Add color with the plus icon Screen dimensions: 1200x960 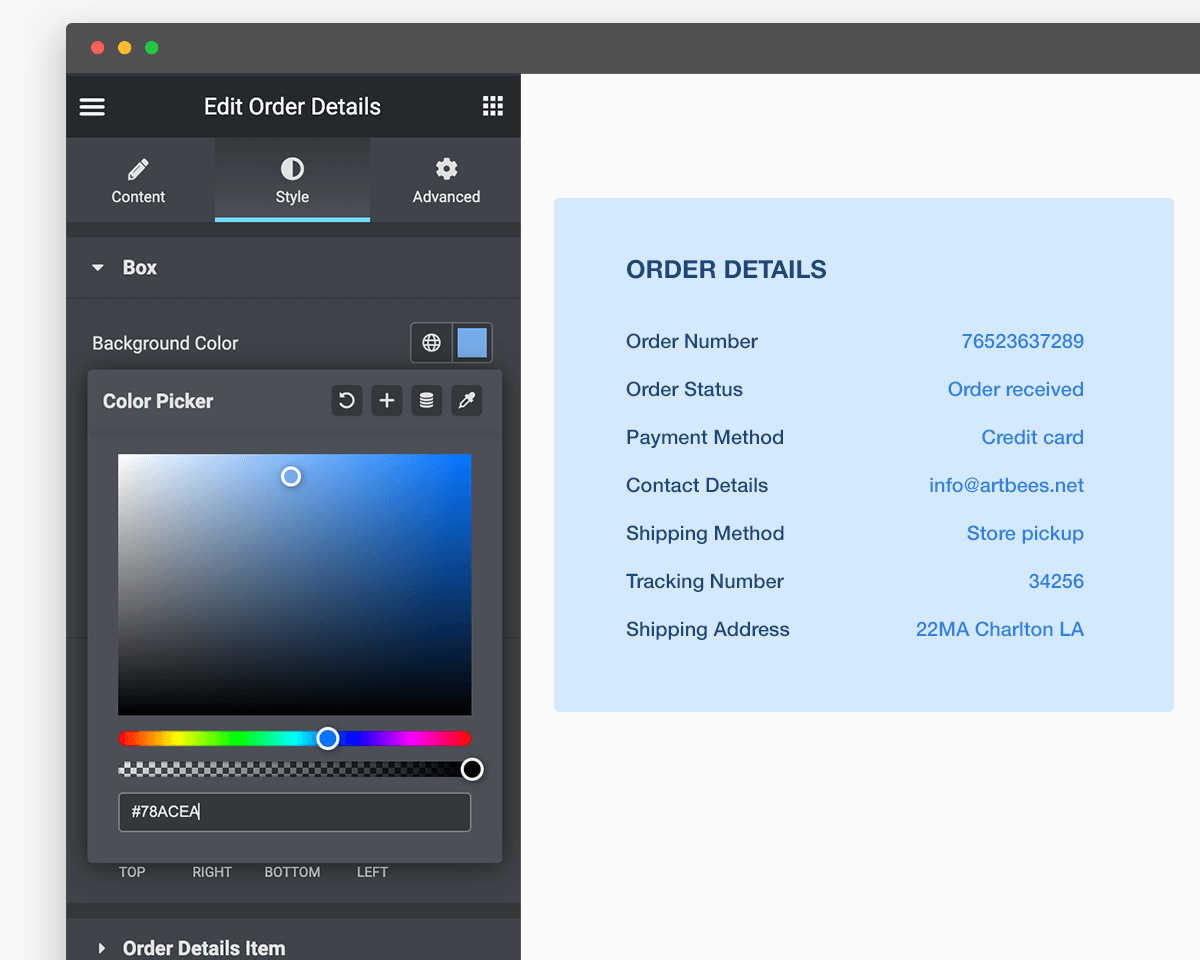click(x=387, y=401)
